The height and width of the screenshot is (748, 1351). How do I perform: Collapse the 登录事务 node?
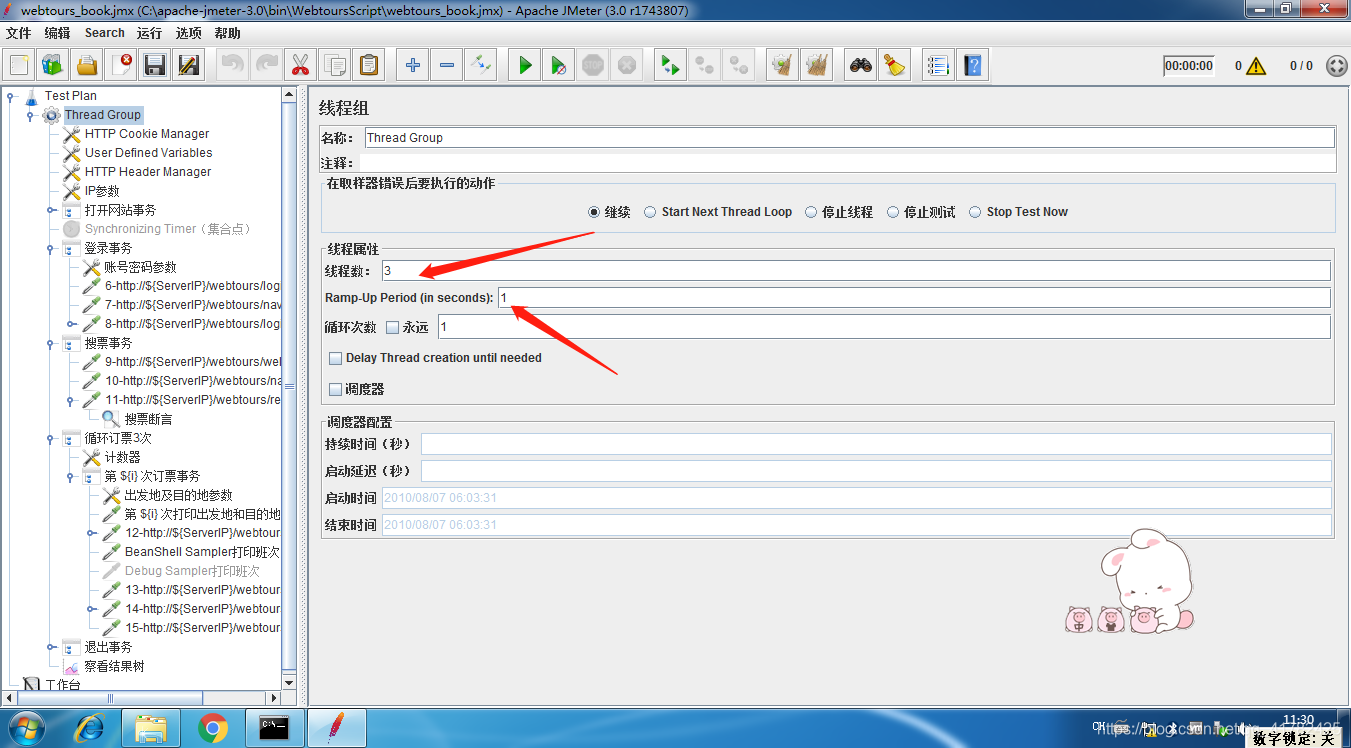coord(51,248)
